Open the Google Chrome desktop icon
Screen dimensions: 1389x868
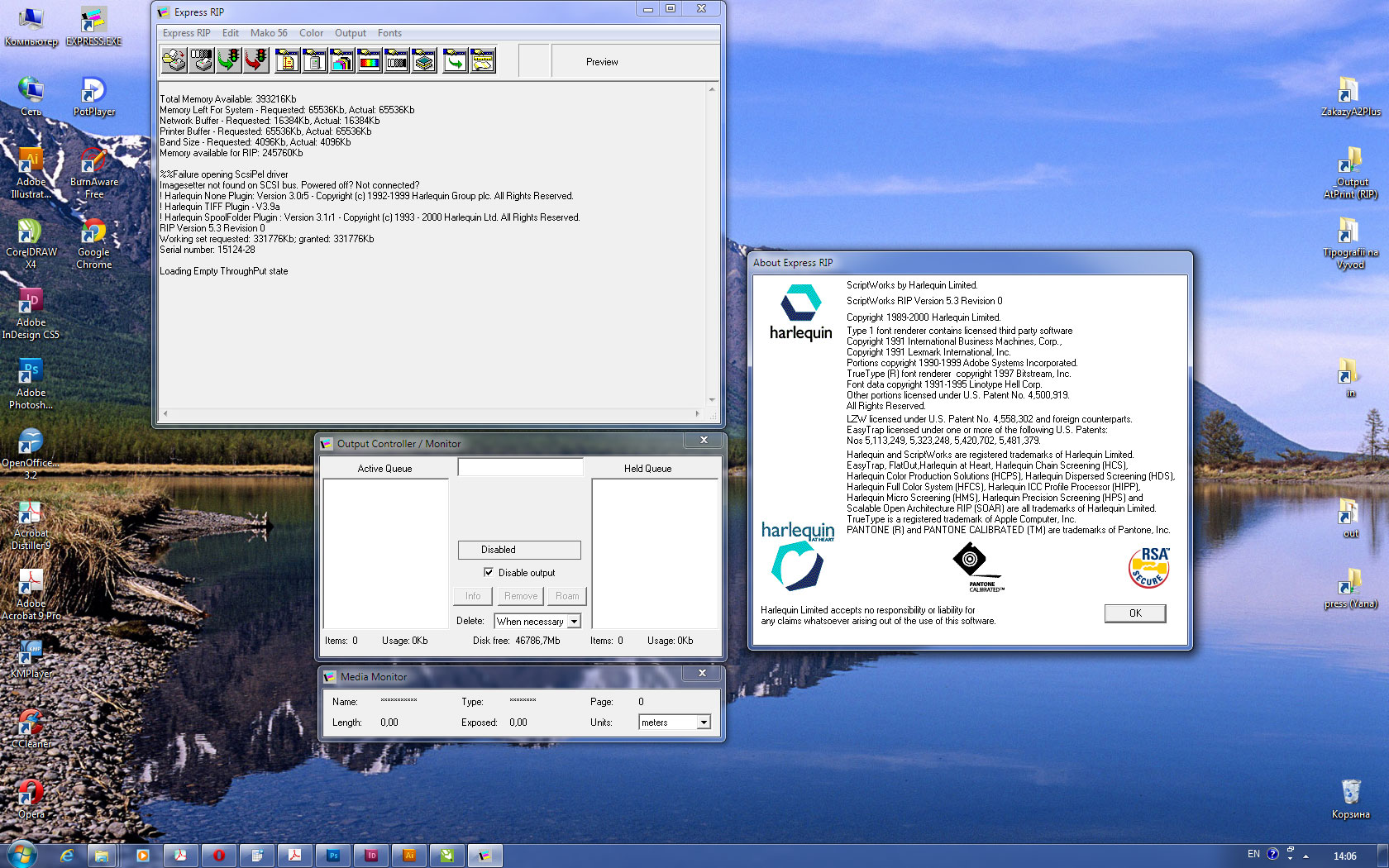point(93,244)
